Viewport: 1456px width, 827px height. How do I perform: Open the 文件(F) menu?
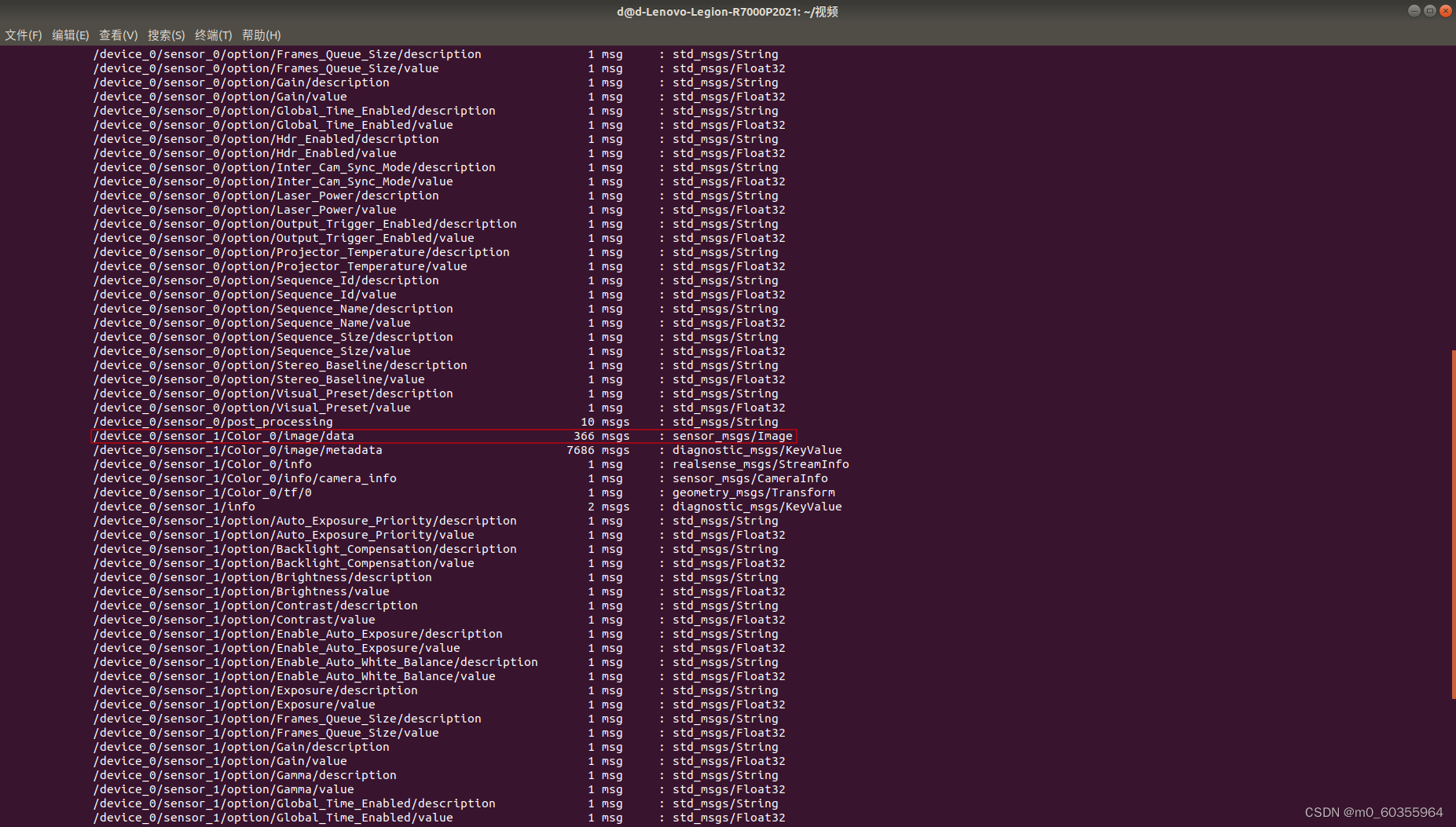point(24,35)
